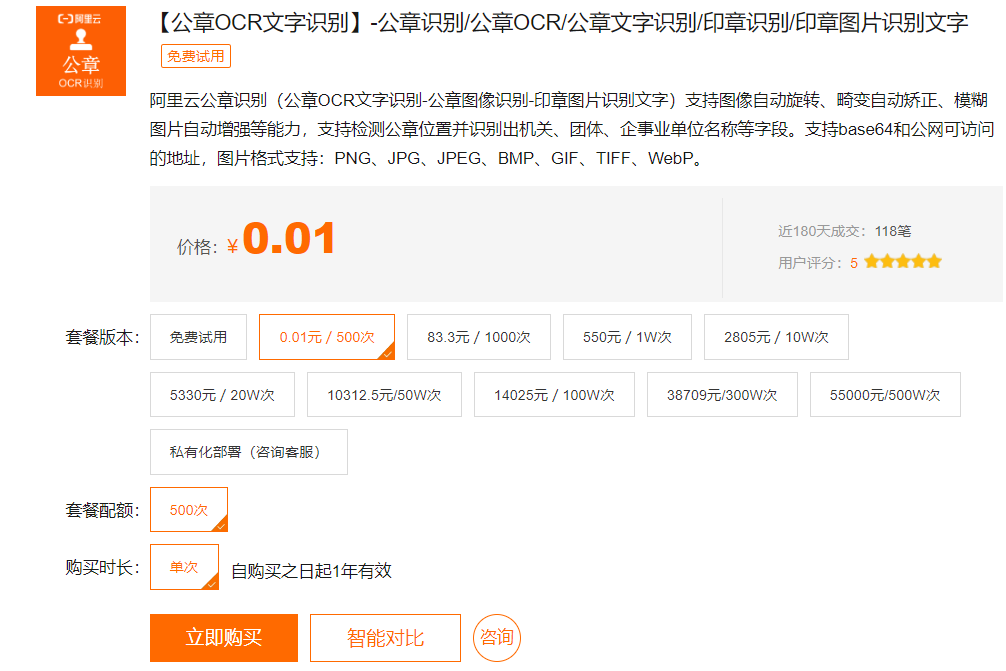Select the 38709元/300W次 package
The height and width of the screenshot is (671, 1006).
point(722,395)
